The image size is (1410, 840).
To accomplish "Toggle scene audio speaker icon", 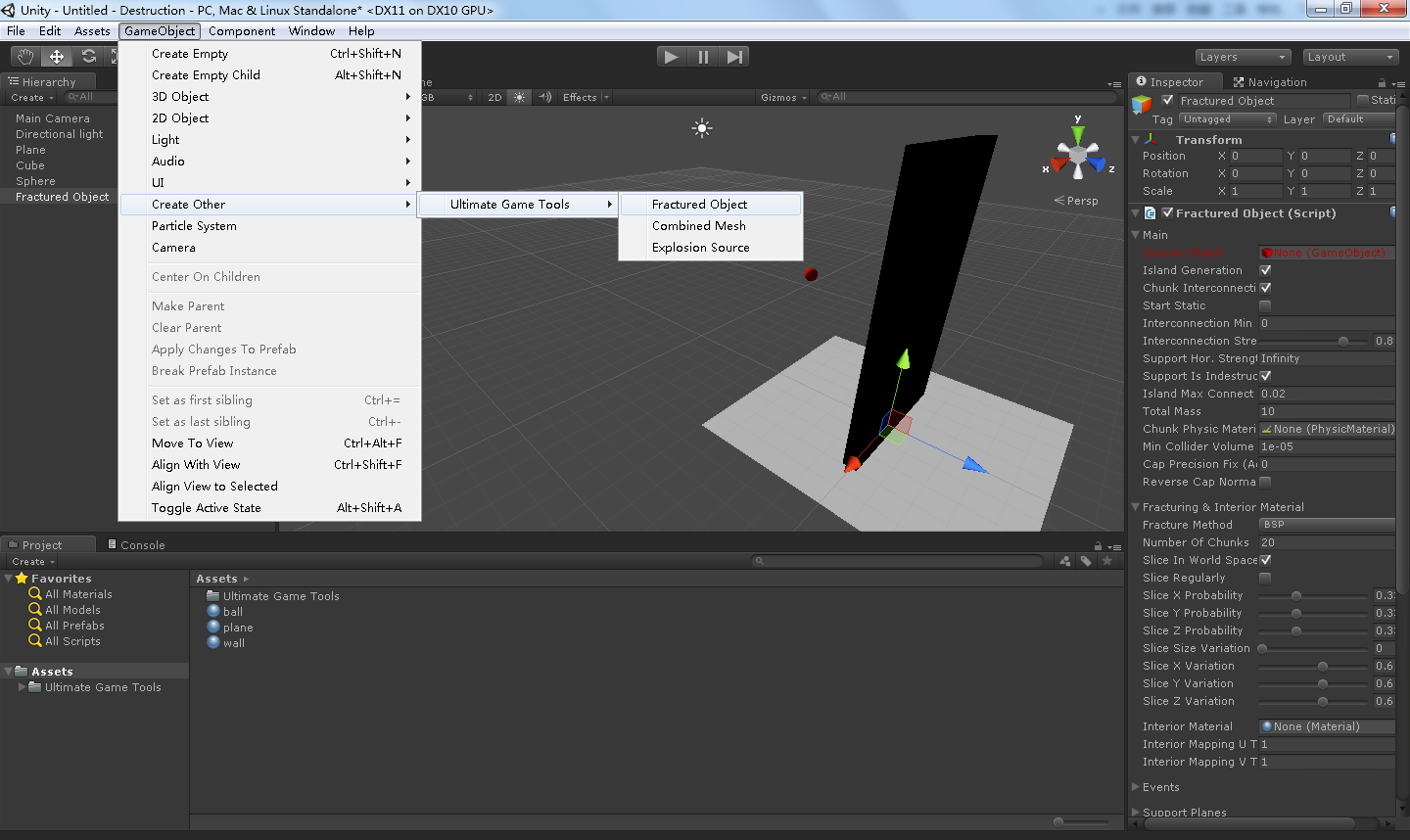I will [544, 97].
